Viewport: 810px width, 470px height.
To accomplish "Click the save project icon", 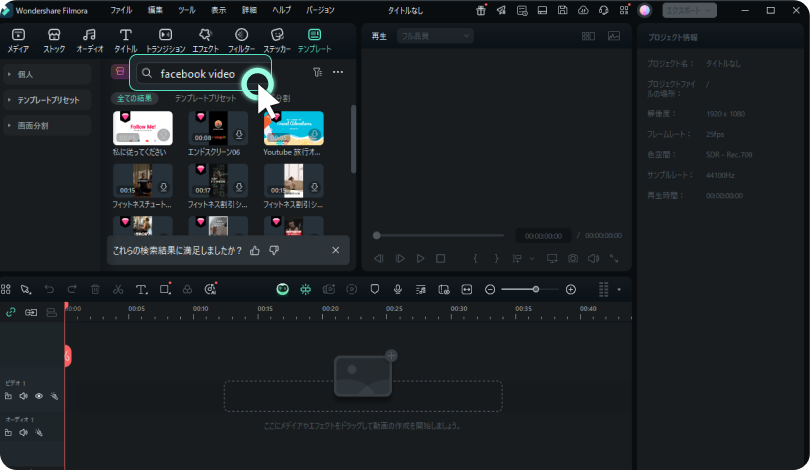I will coord(563,10).
